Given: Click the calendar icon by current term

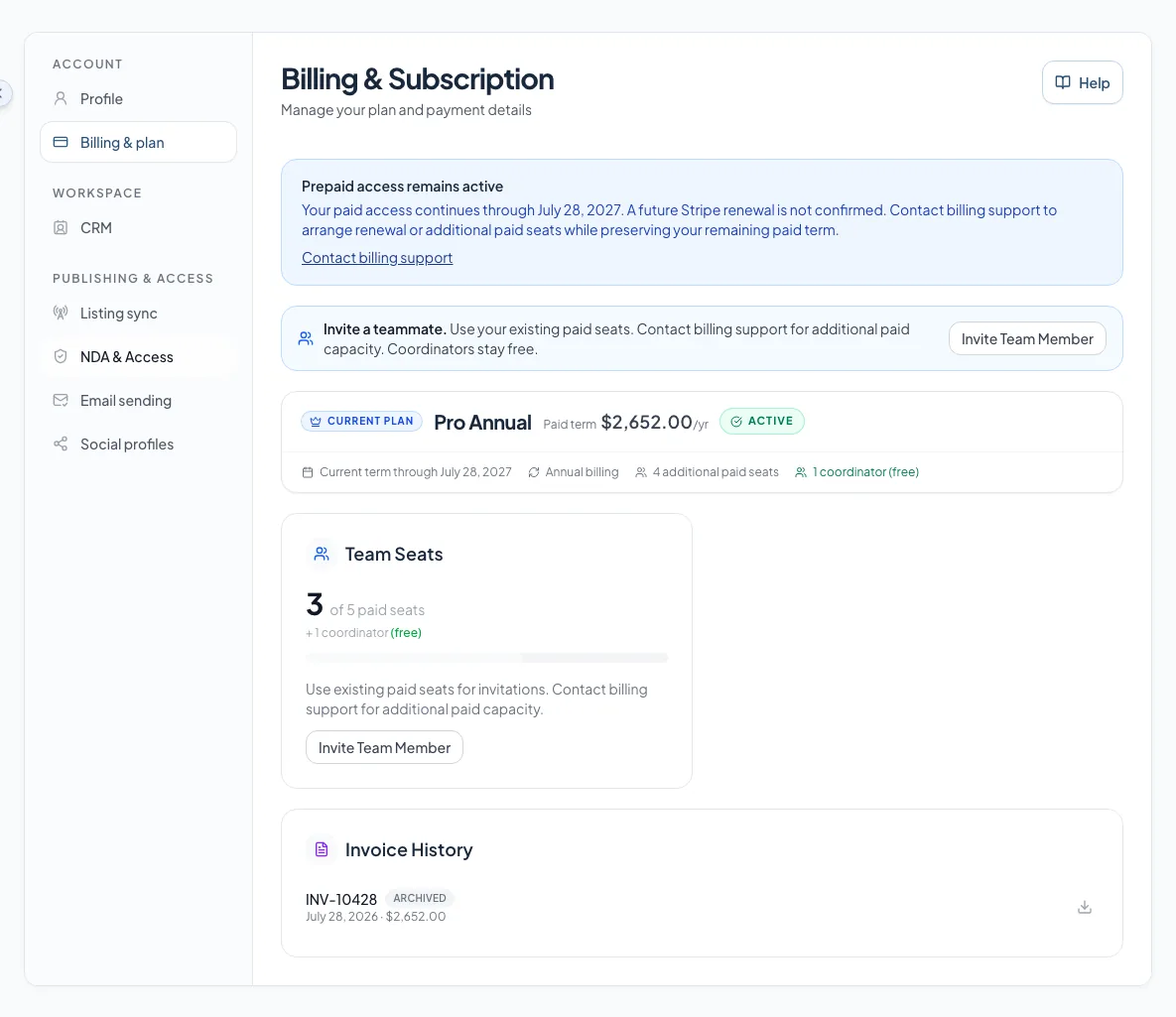Looking at the screenshot, I should [308, 472].
